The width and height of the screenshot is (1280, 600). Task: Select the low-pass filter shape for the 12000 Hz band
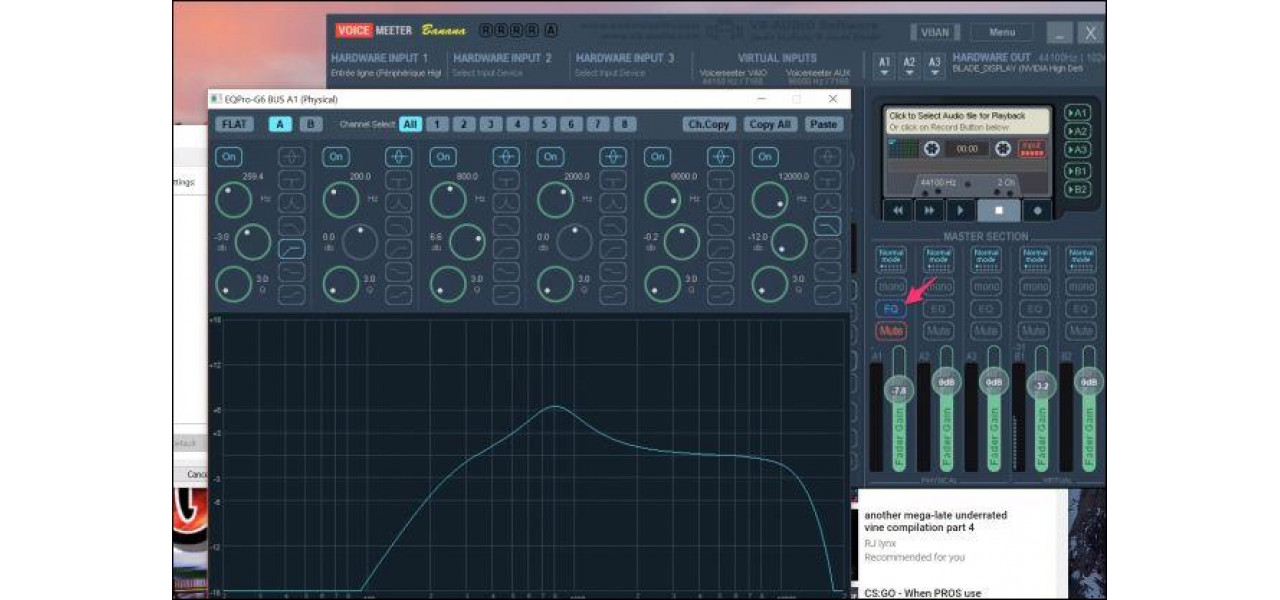(827, 225)
